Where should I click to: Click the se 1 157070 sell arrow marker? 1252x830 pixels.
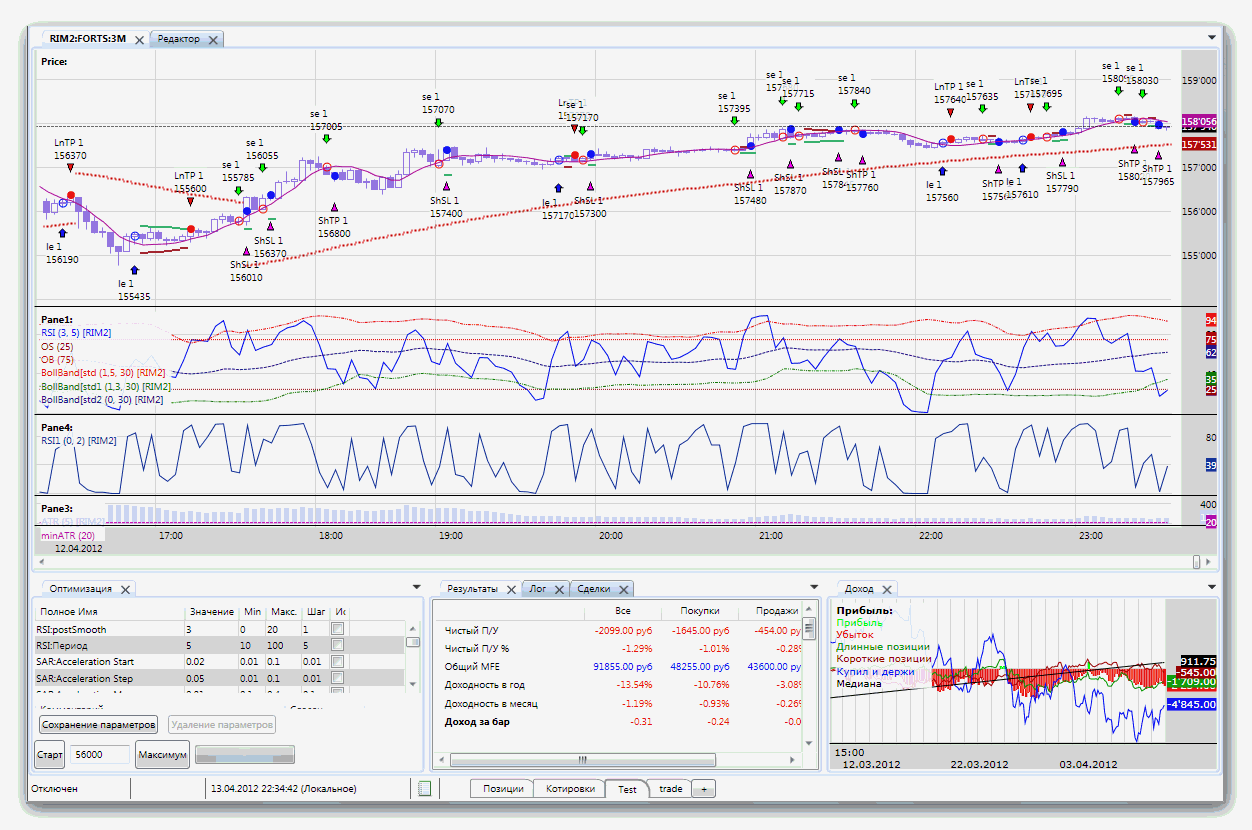point(438,122)
